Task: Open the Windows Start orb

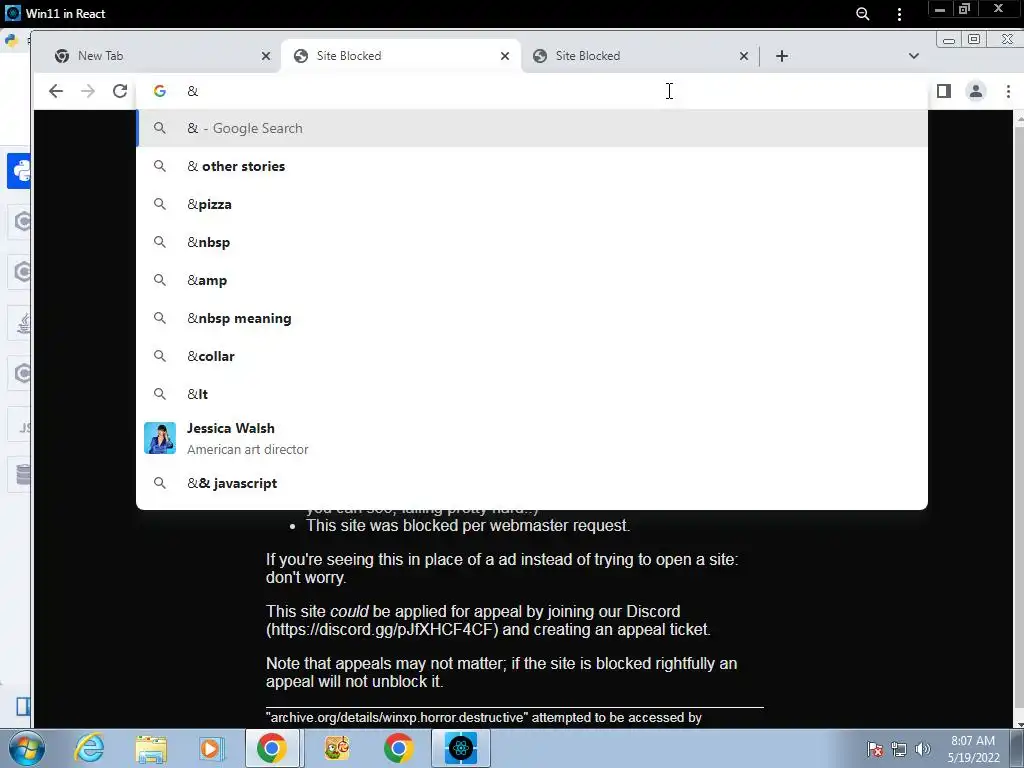Action: tap(27, 748)
